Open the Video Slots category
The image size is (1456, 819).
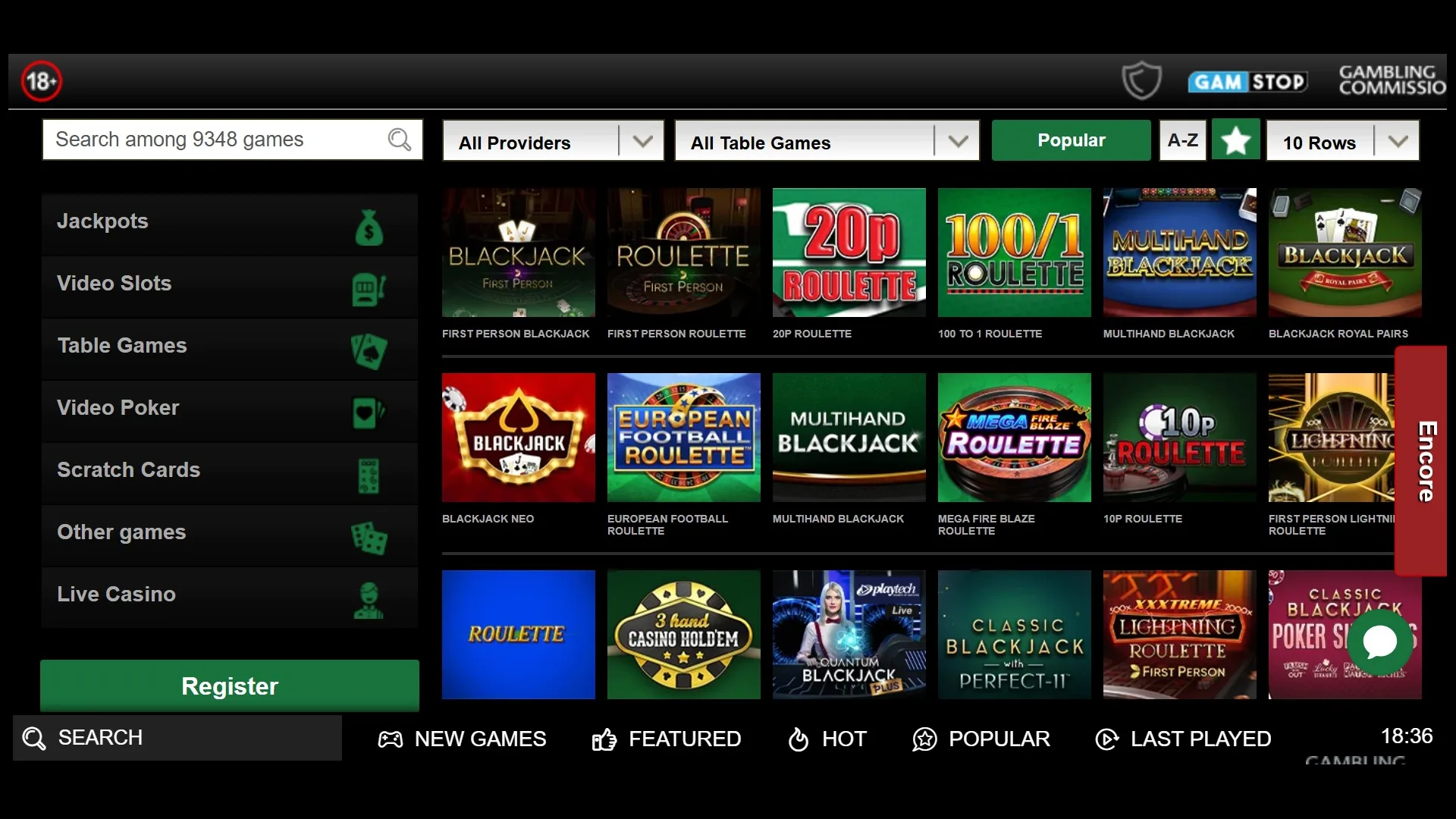tap(230, 287)
